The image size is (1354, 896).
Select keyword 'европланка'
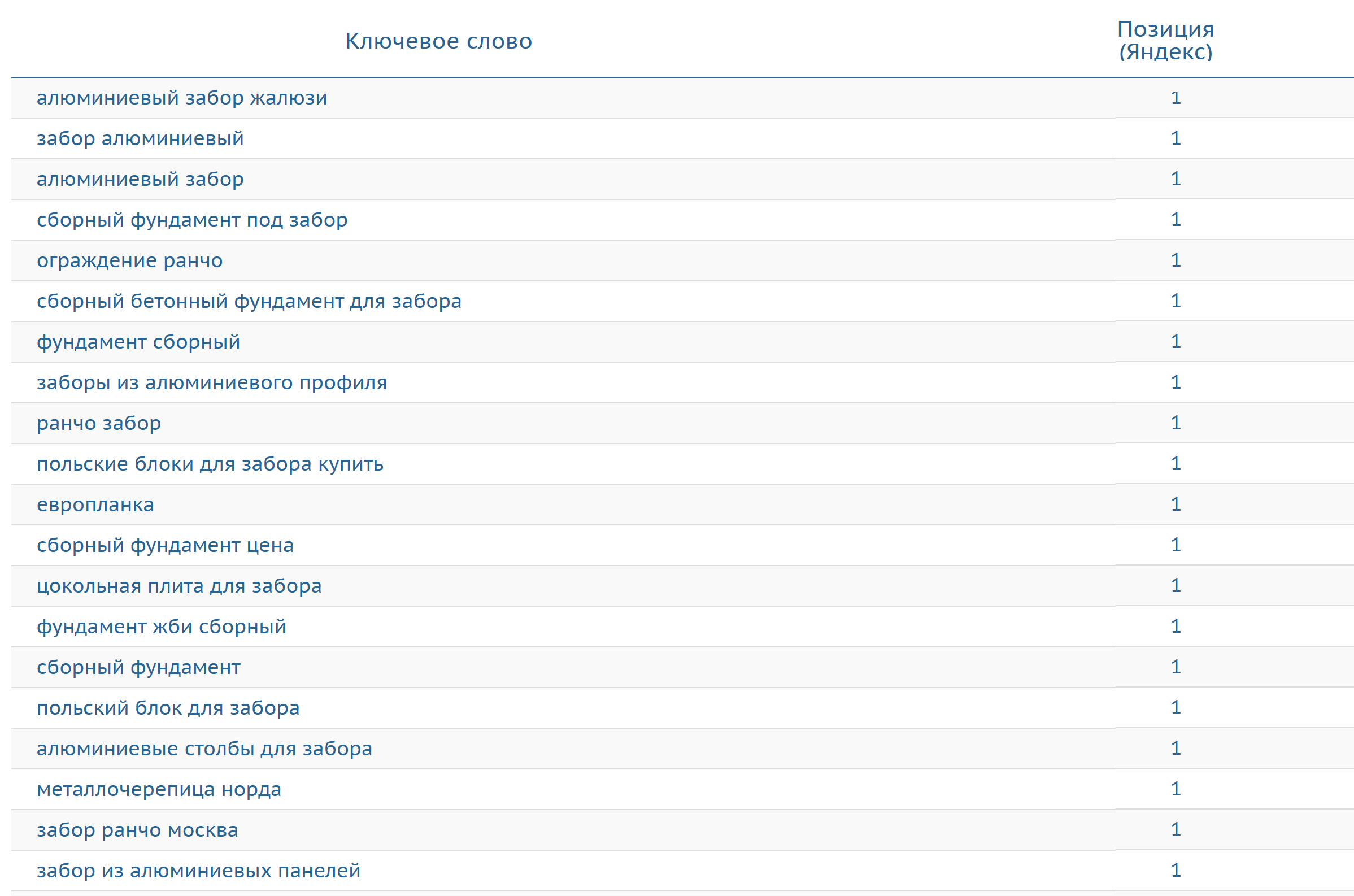(95, 504)
